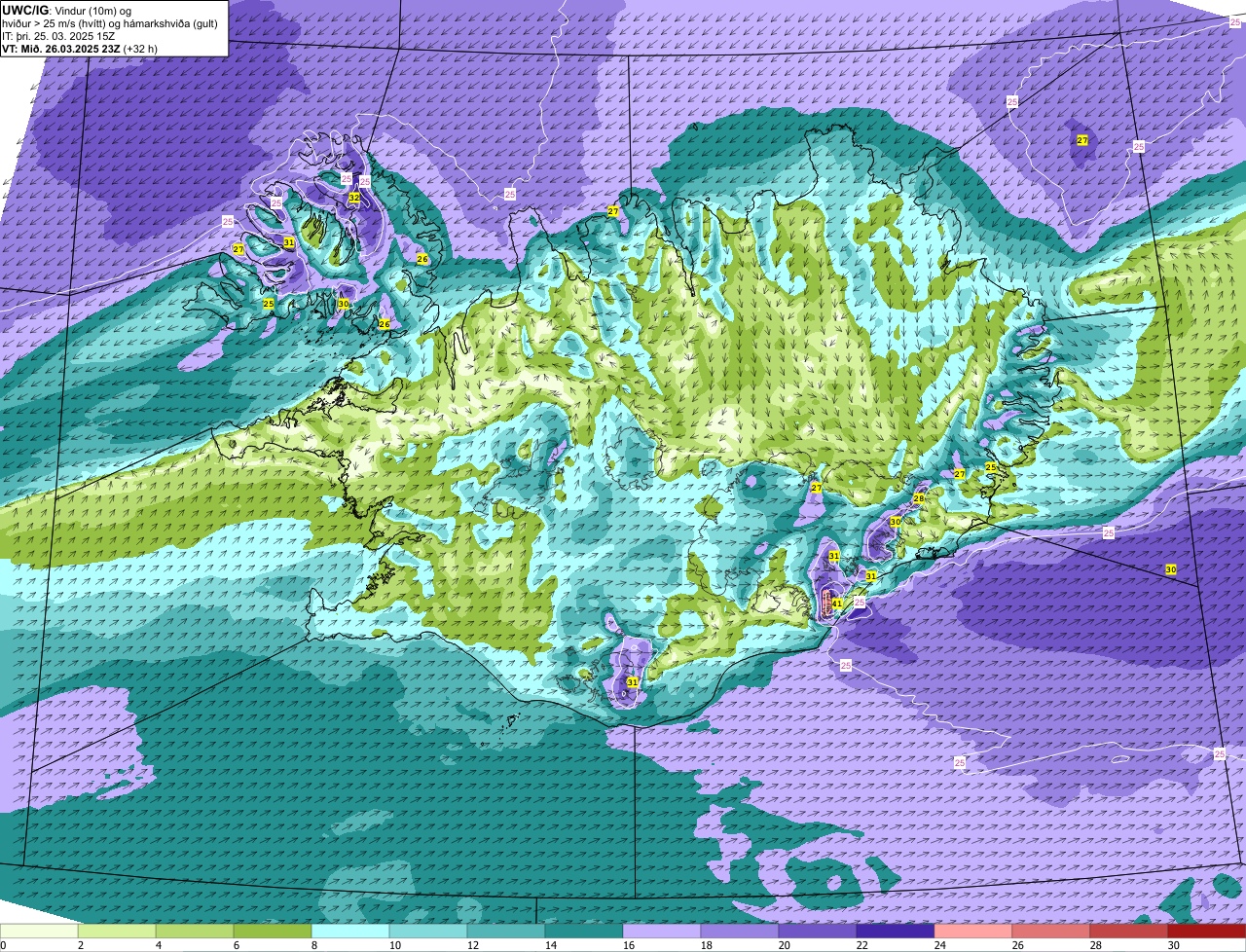Viewport: 1246px width, 952px height.
Task: Click the 22–24 m/s dark indigo legend swatch
Action: (896, 931)
